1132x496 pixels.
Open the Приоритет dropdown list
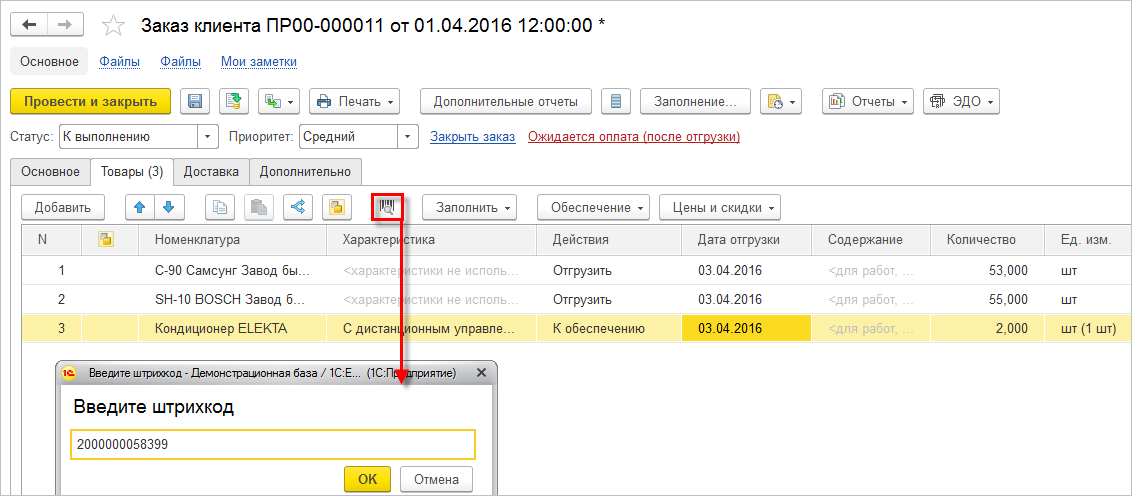coord(408,136)
